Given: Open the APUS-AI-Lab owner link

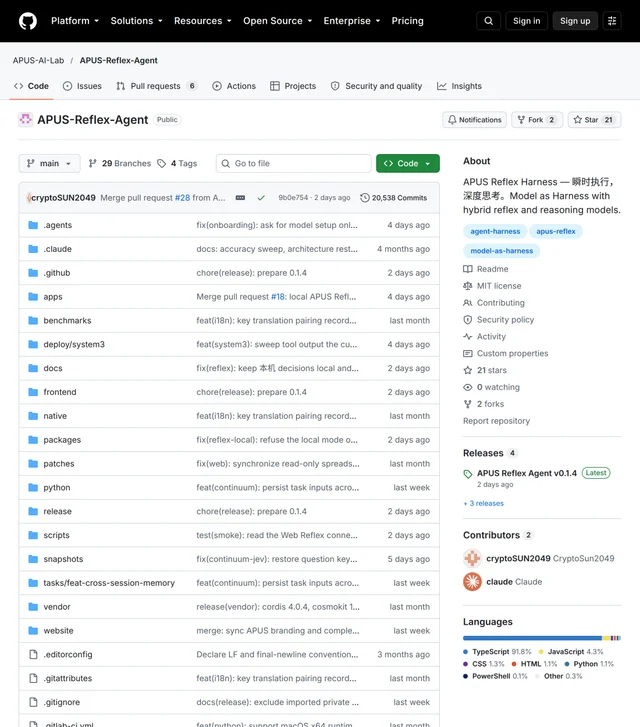Looking at the screenshot, I should pos(38,60).
